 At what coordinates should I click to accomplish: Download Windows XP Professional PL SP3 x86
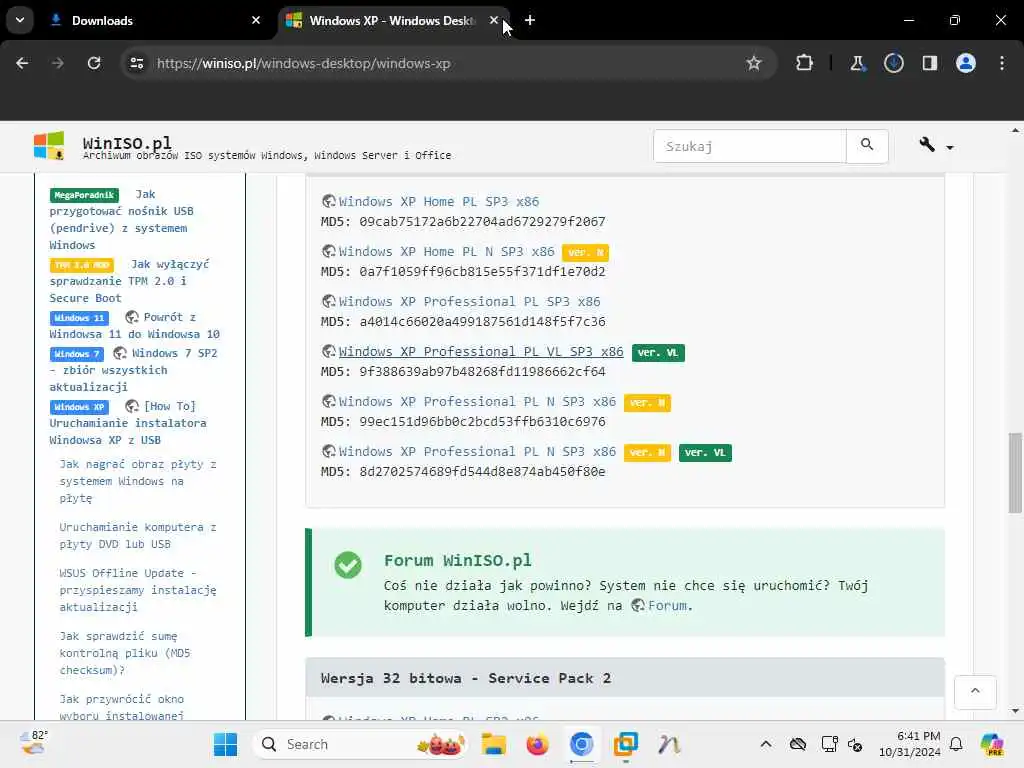pos(469,302)
